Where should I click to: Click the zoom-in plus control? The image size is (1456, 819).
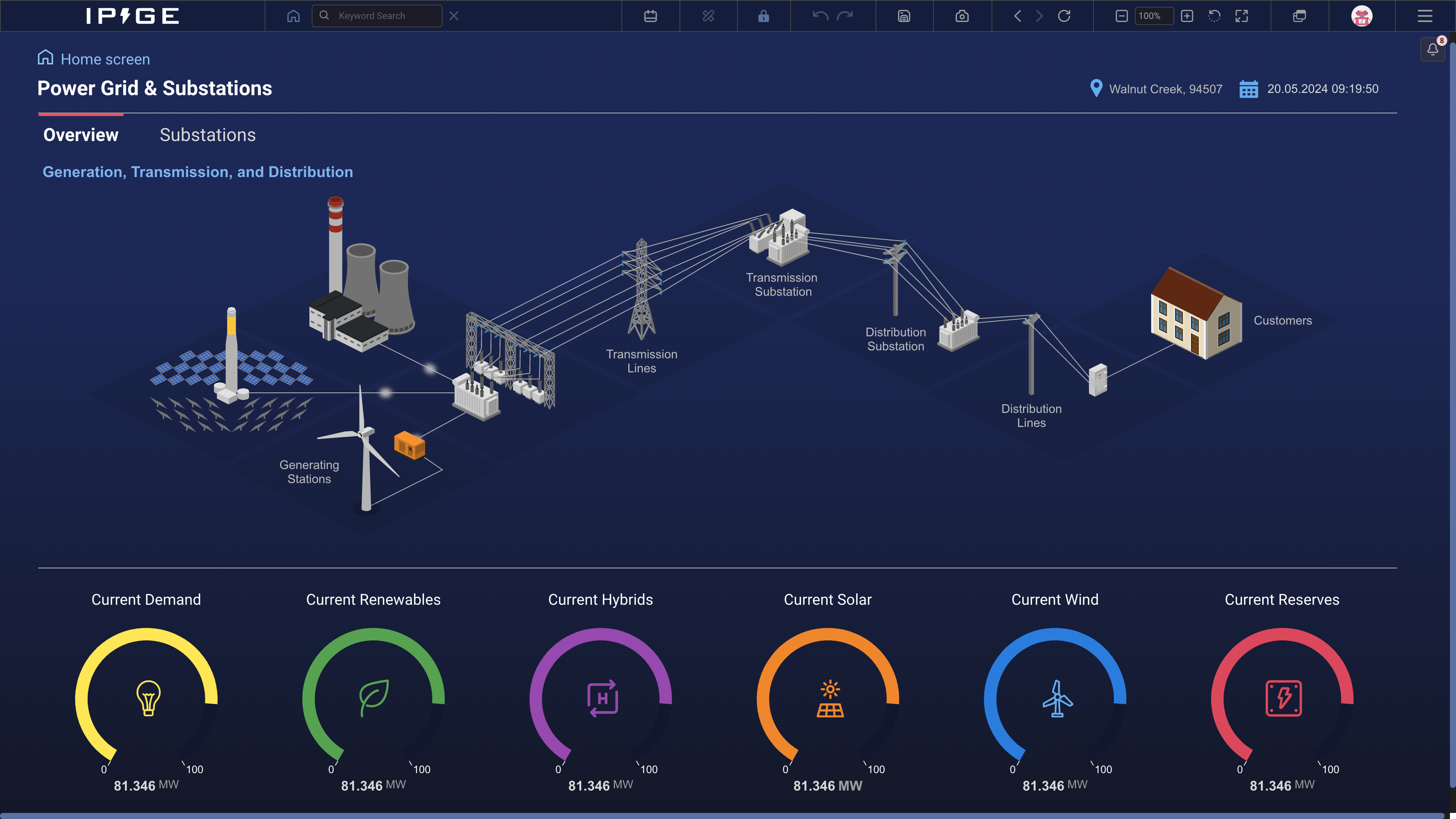[1188, 16]
